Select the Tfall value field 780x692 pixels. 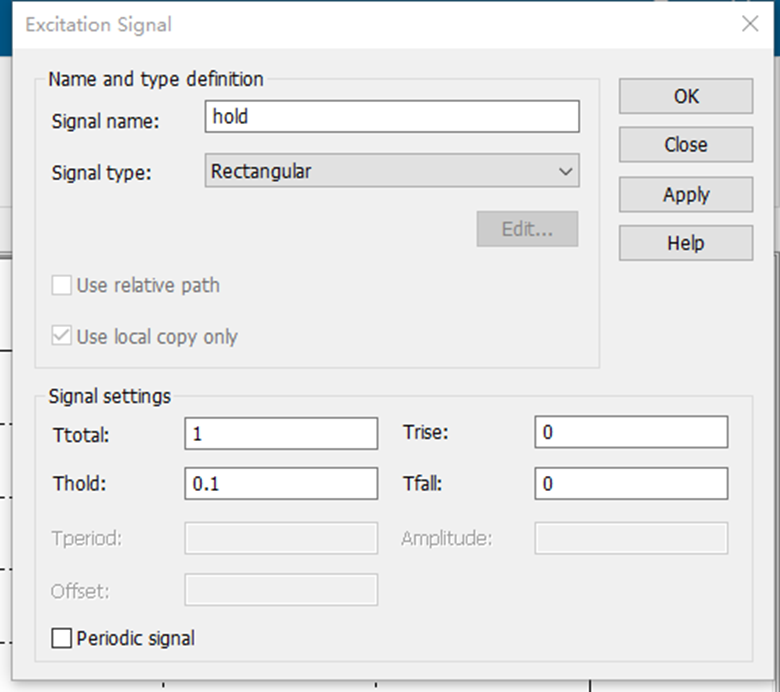(631, 484)
